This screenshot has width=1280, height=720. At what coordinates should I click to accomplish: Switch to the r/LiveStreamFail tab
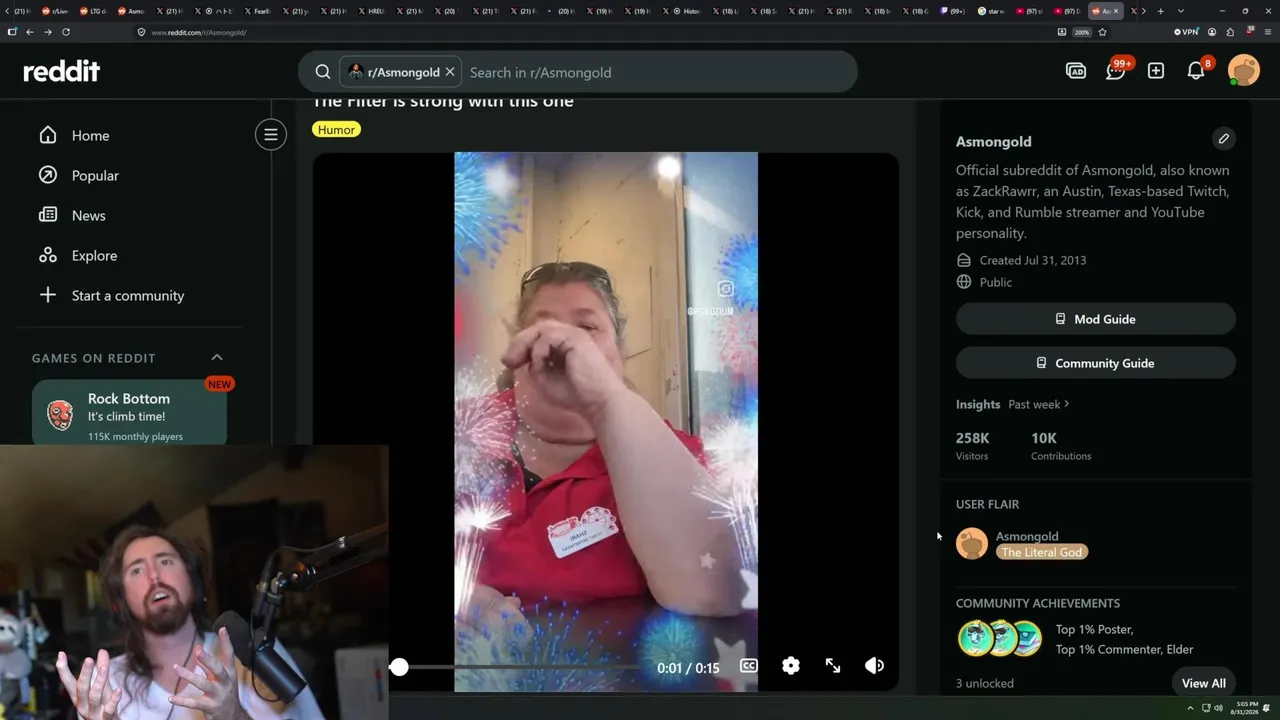(x=55, y=11)
